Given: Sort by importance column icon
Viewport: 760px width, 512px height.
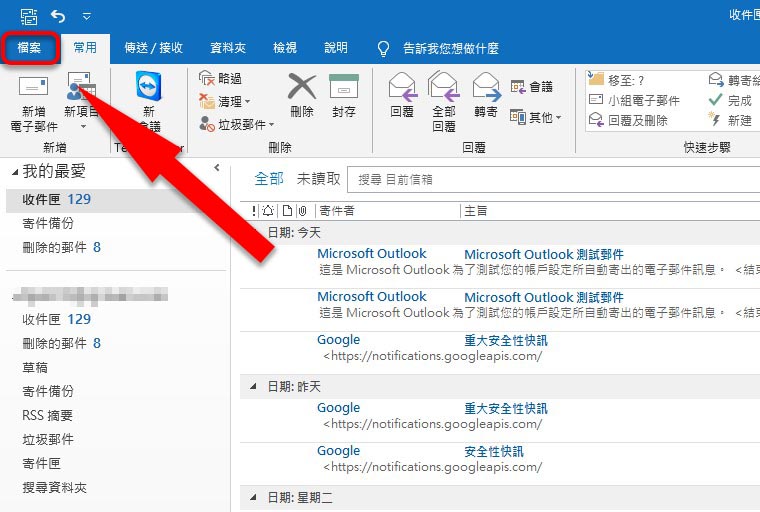Looking at the screenshot, I should point(254,210).
